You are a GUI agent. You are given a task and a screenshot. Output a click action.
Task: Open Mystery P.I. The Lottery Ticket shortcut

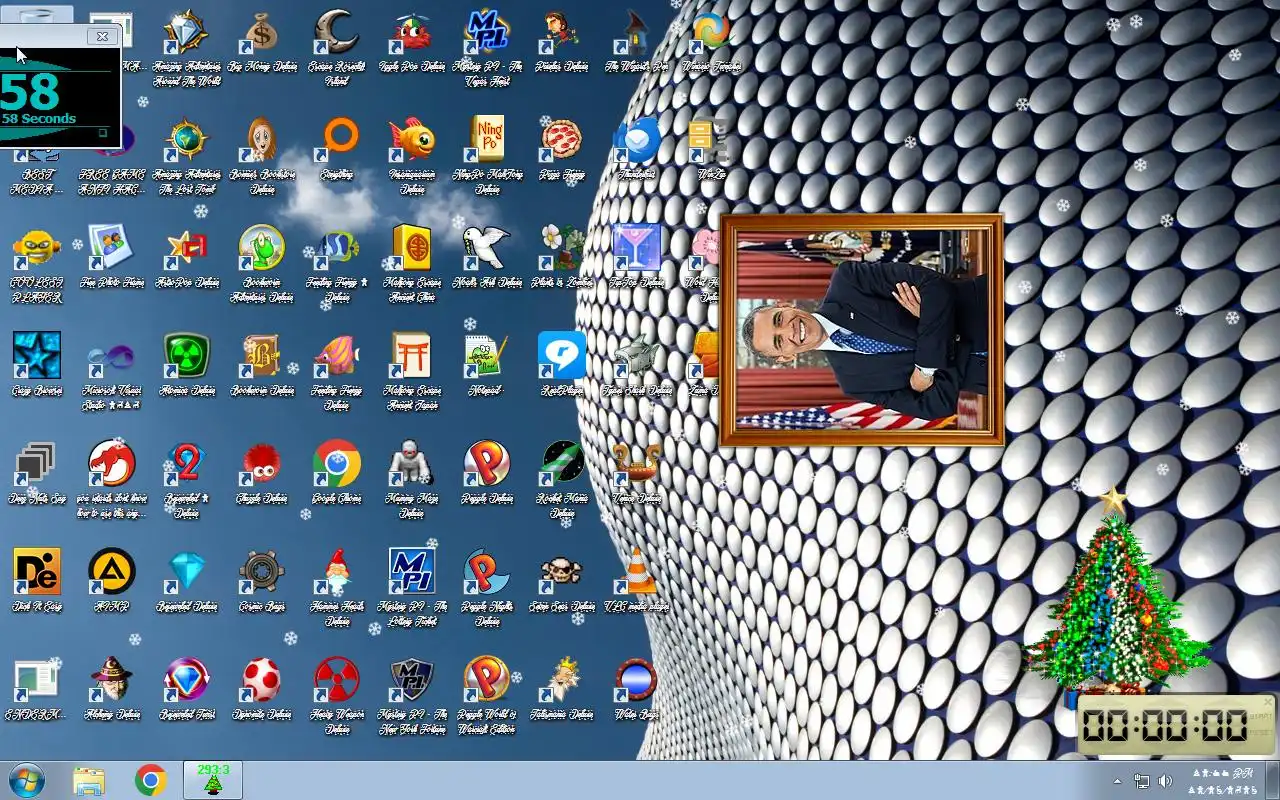click(412, 572)
